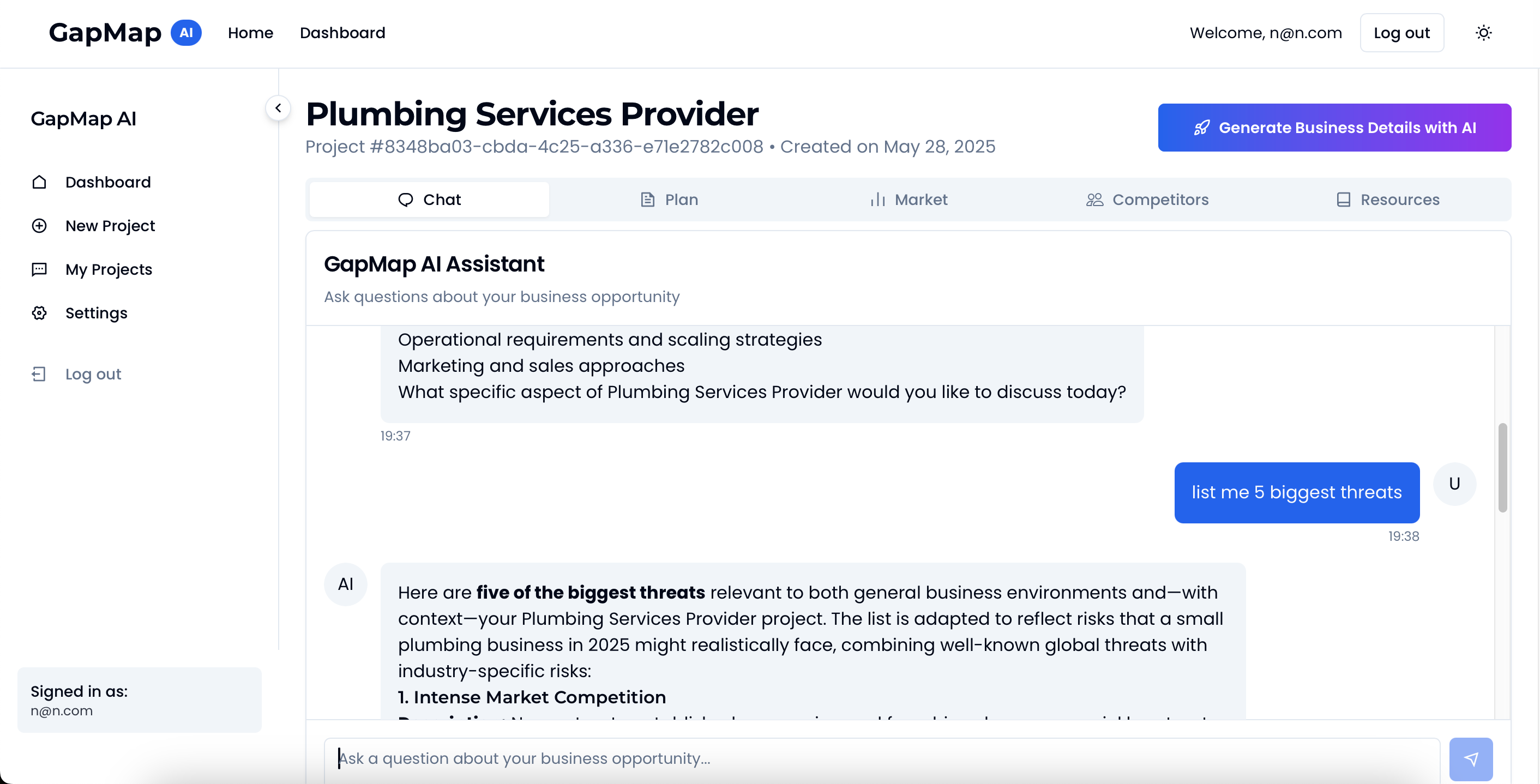Select the Chat tab
Image resolution: width=1540 pixels, height=784 pixels.
tap(429, 200)
